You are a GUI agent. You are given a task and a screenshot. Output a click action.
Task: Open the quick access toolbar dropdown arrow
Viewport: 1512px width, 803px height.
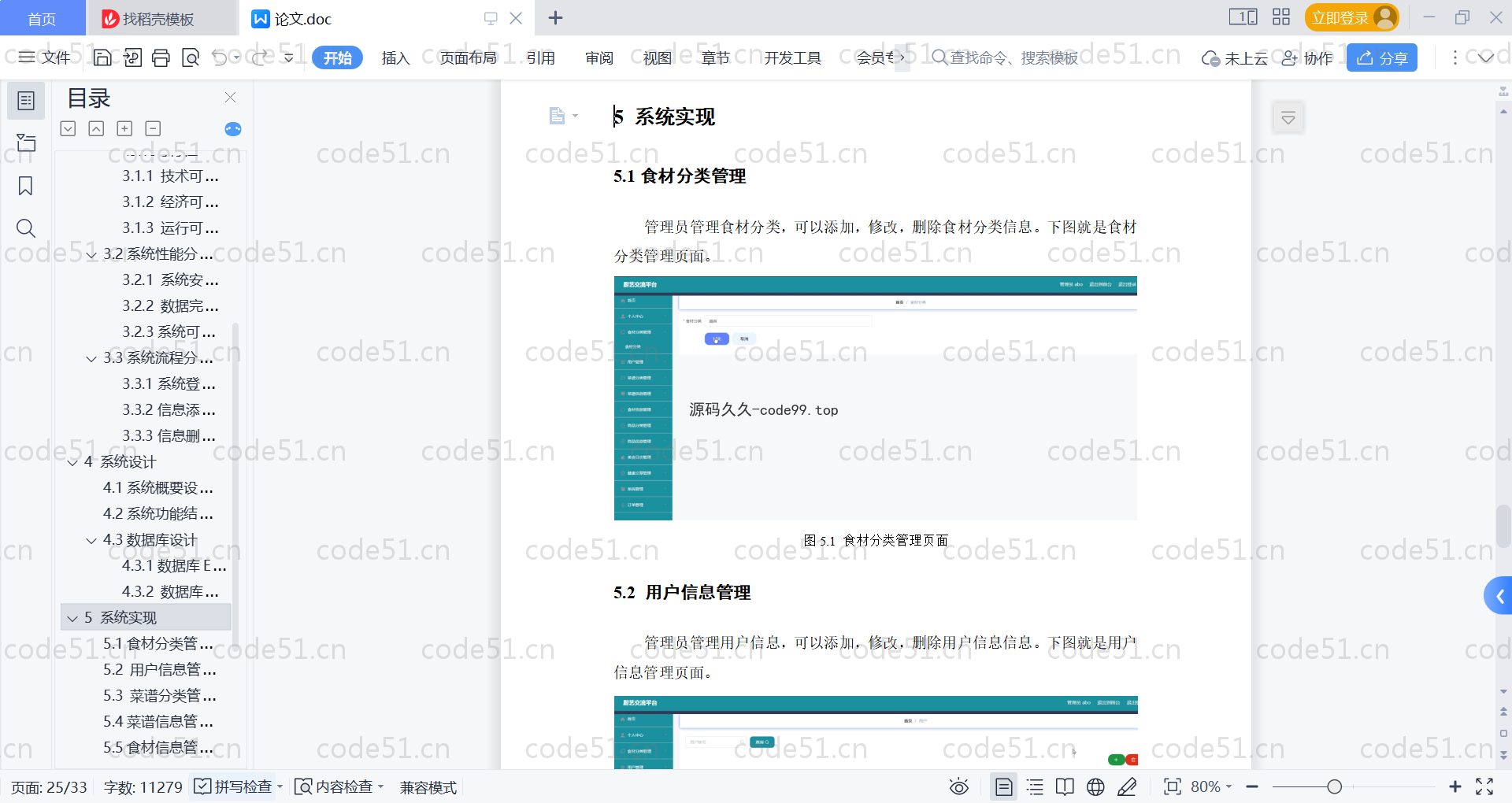[x=289, y=57]
